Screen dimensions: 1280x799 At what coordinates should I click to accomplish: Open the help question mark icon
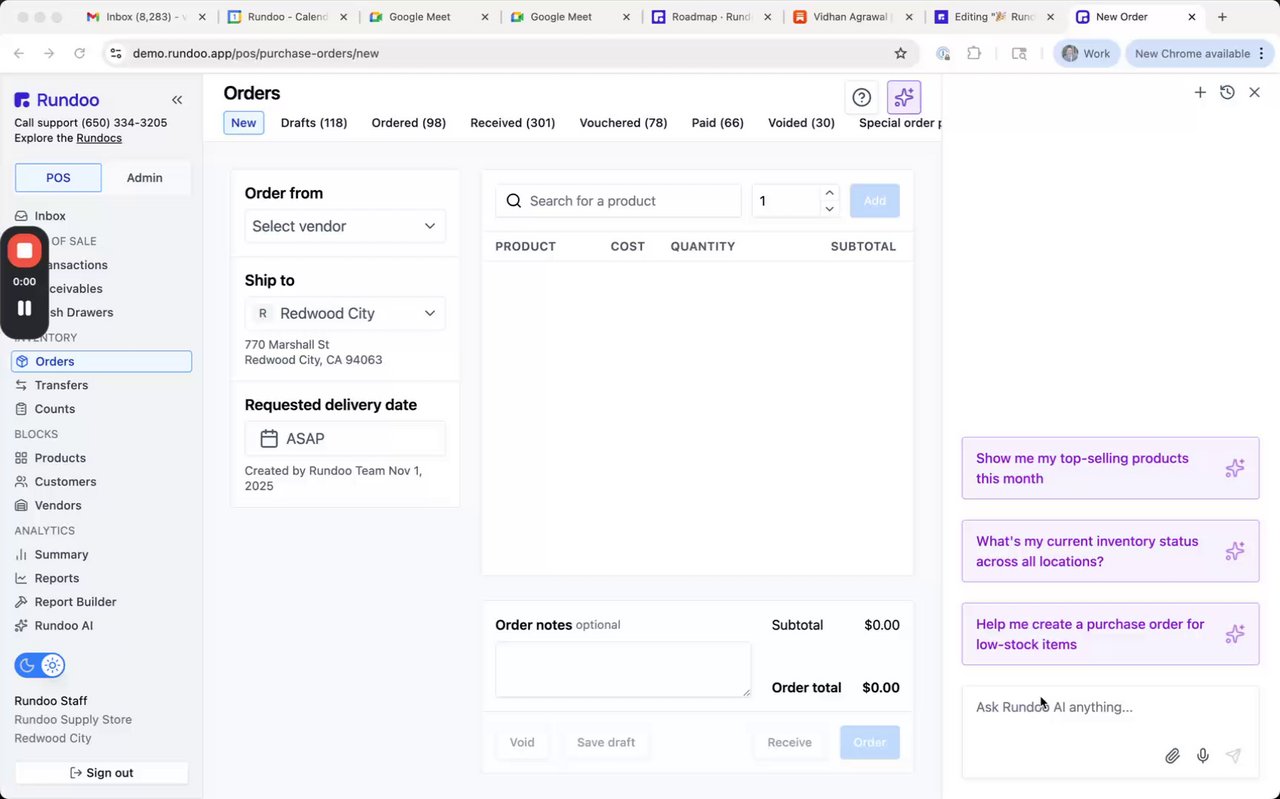click(861, 97)
